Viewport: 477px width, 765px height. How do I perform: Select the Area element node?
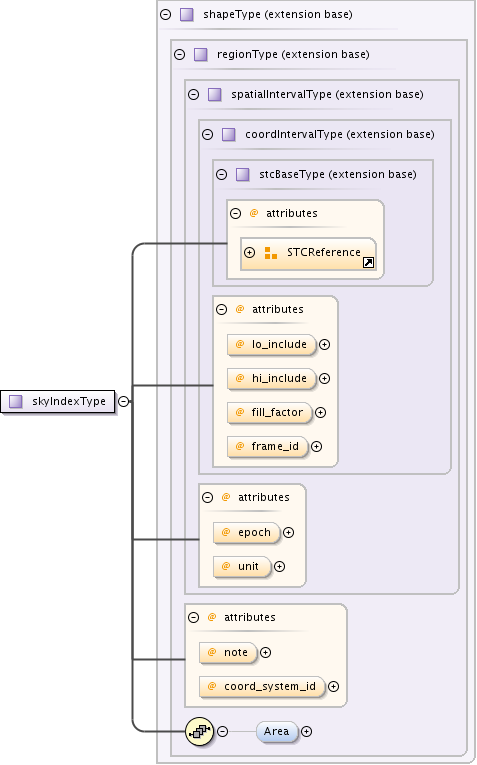(x=277, y=732)
